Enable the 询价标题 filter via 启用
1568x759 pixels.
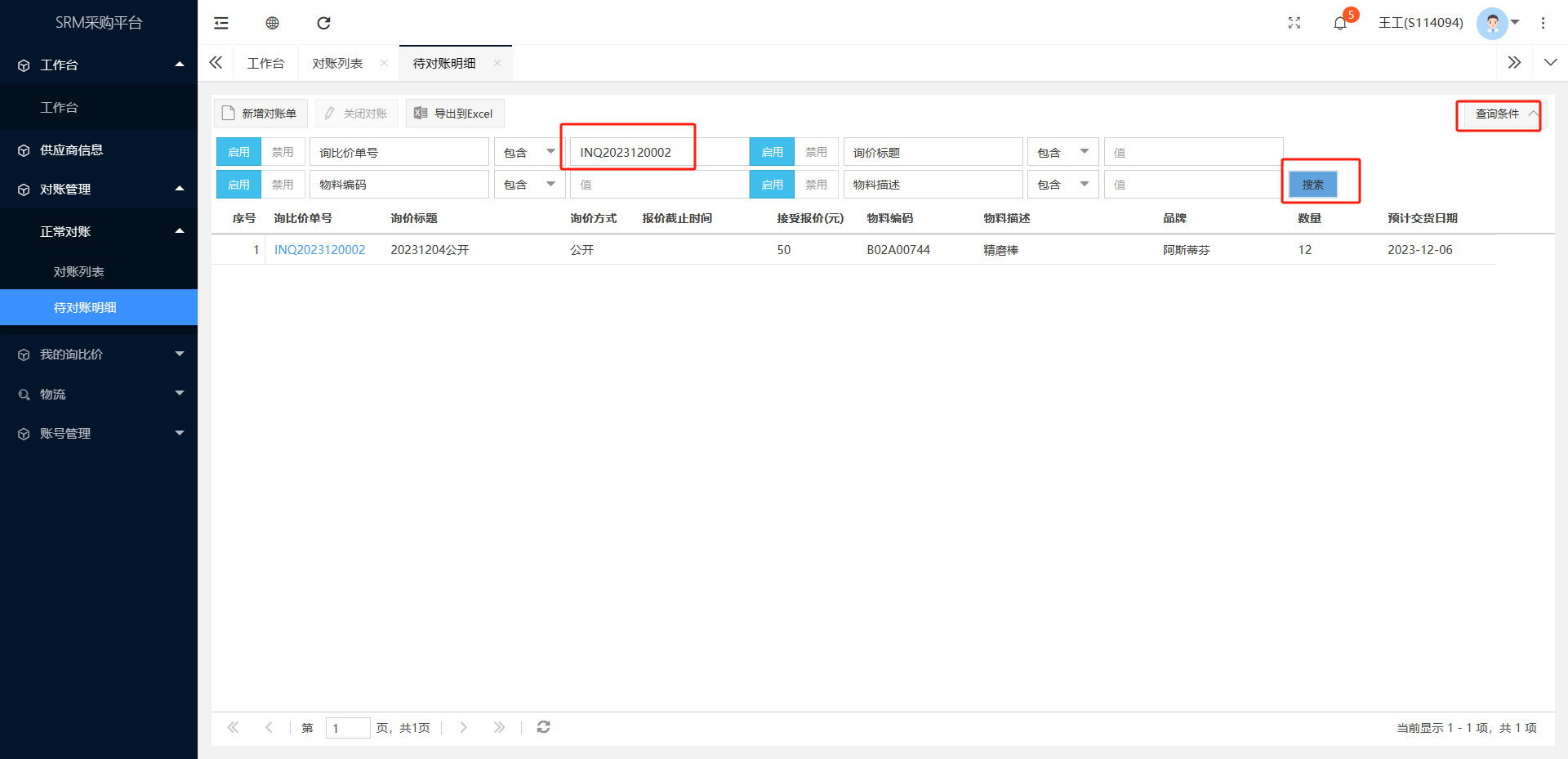click(x=772, y=152)
